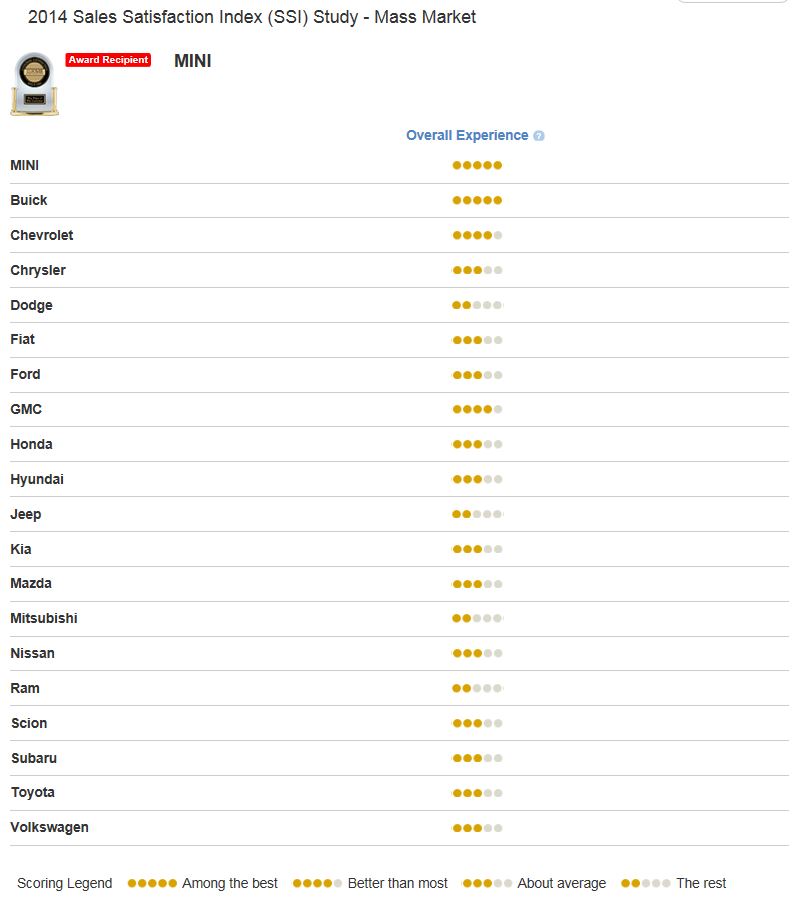Click the red Award Recipient badge
Viewport: 801px width, 901px height.
click(108, 60)
